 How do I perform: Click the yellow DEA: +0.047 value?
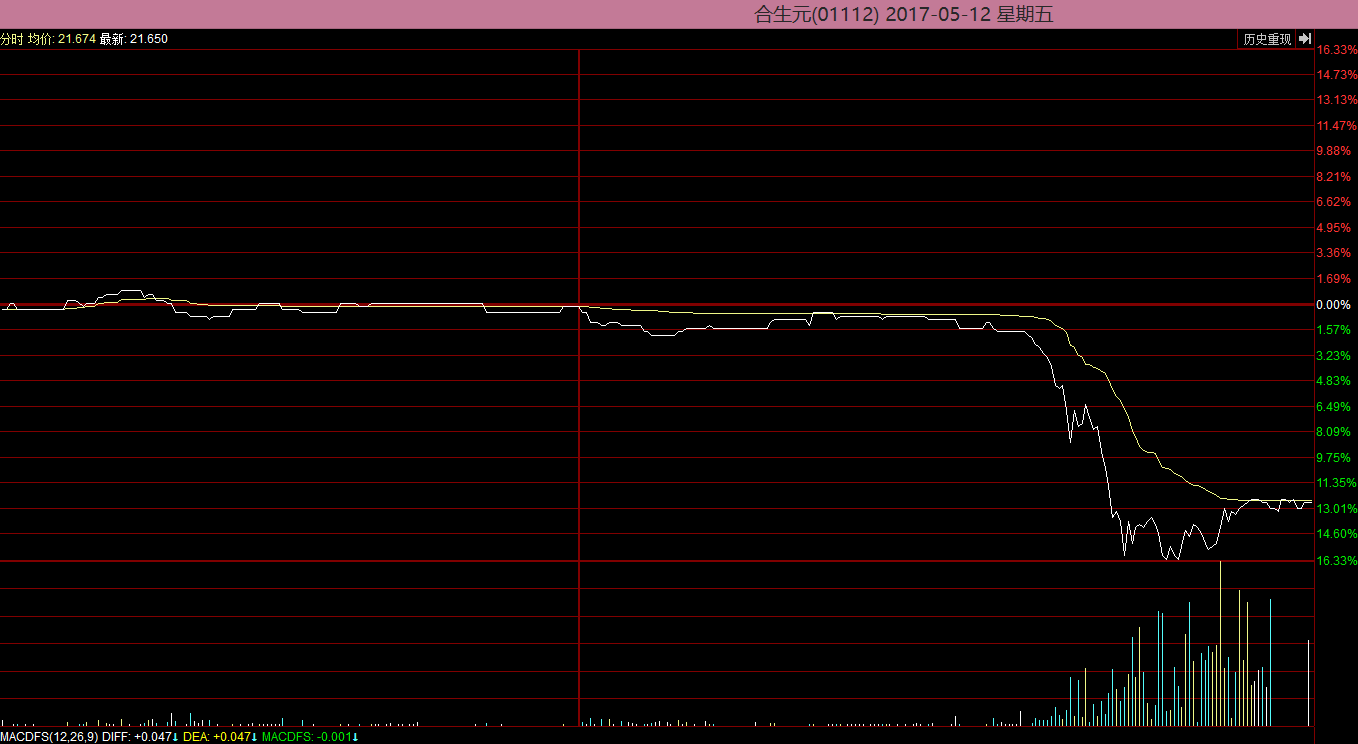click(220, 737)
